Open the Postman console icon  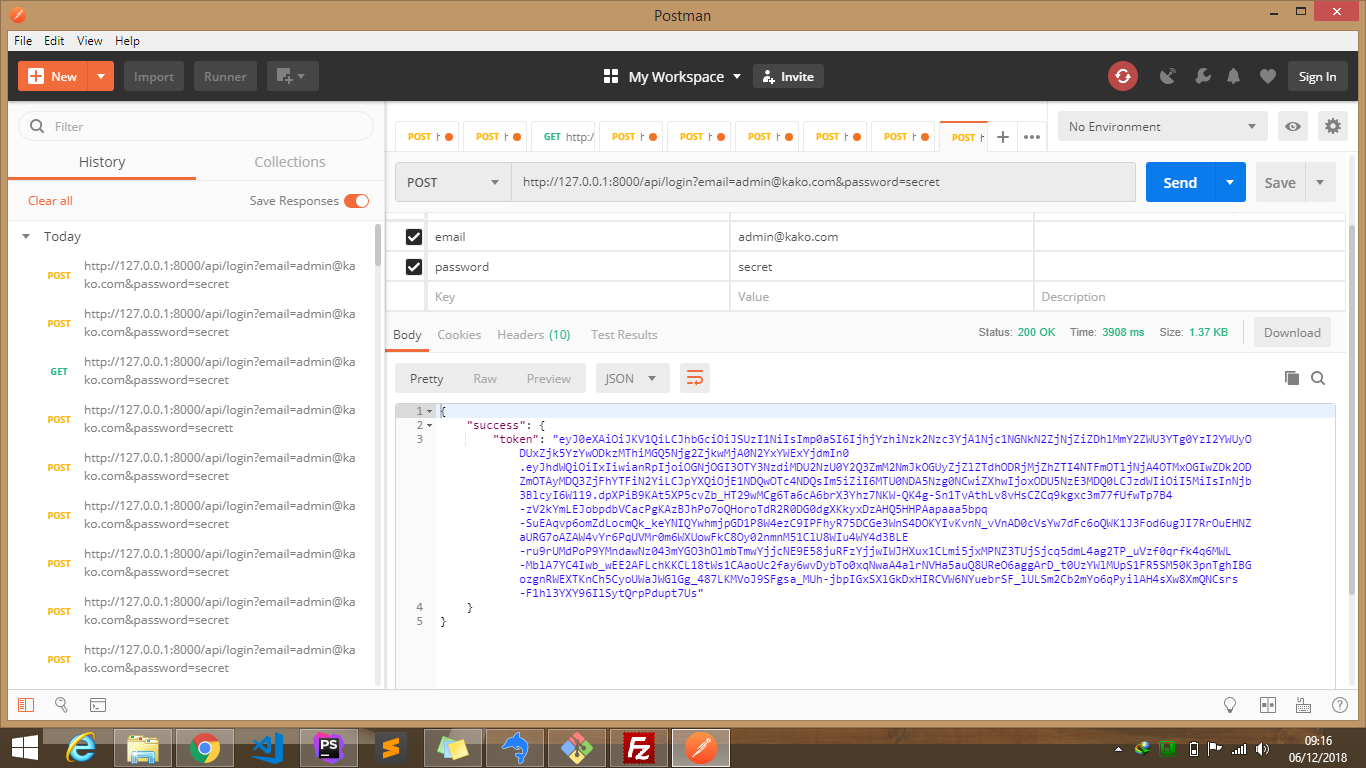click(x=98, y=705)
